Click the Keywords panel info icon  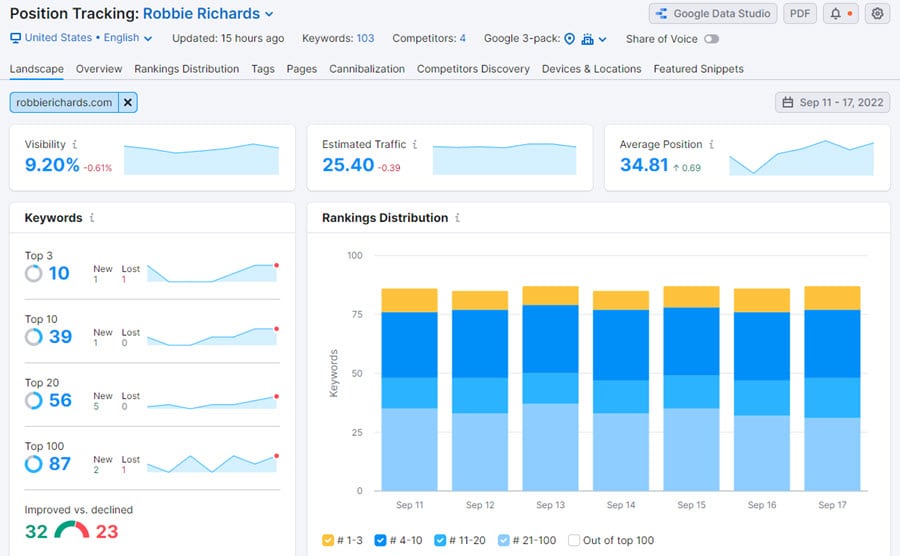click(x=92, y=218)
